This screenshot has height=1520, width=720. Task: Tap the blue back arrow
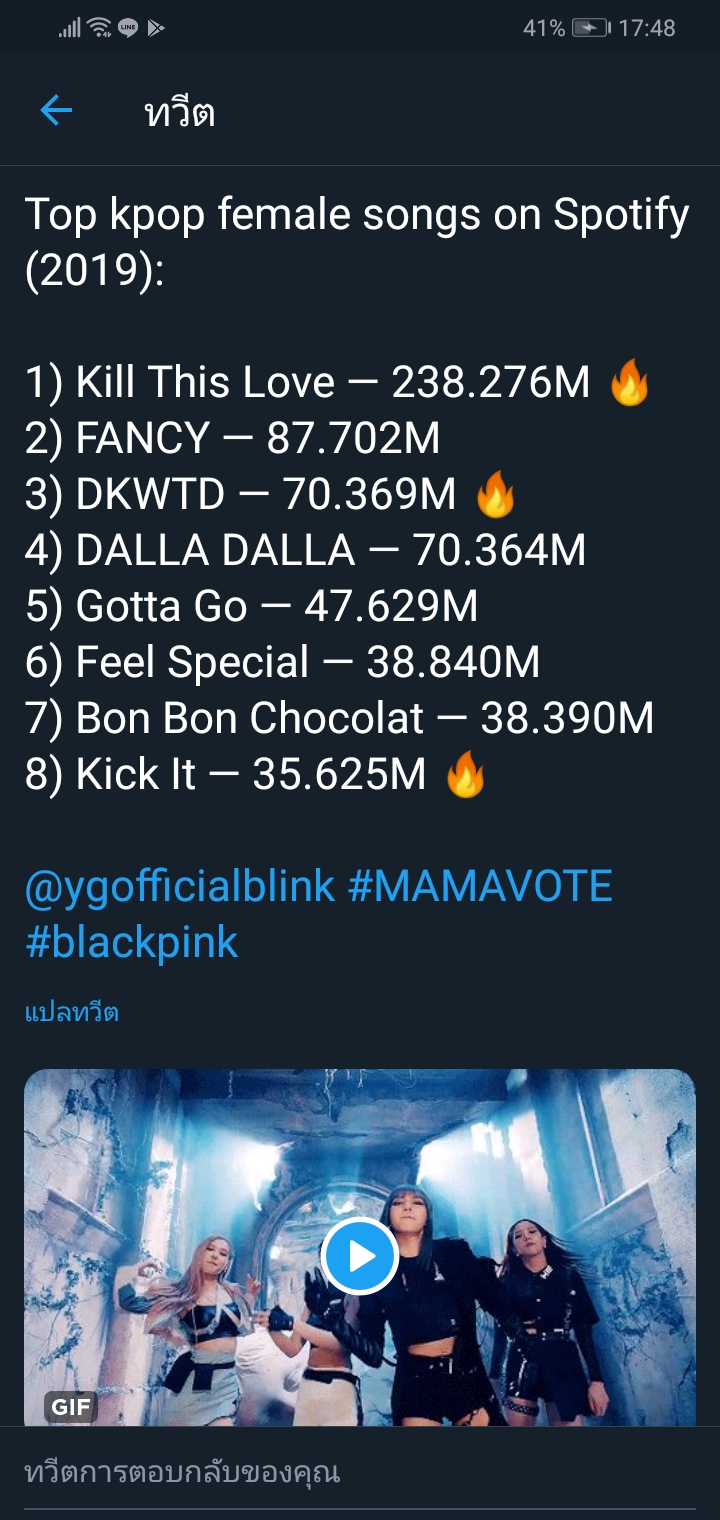[56, 111]
